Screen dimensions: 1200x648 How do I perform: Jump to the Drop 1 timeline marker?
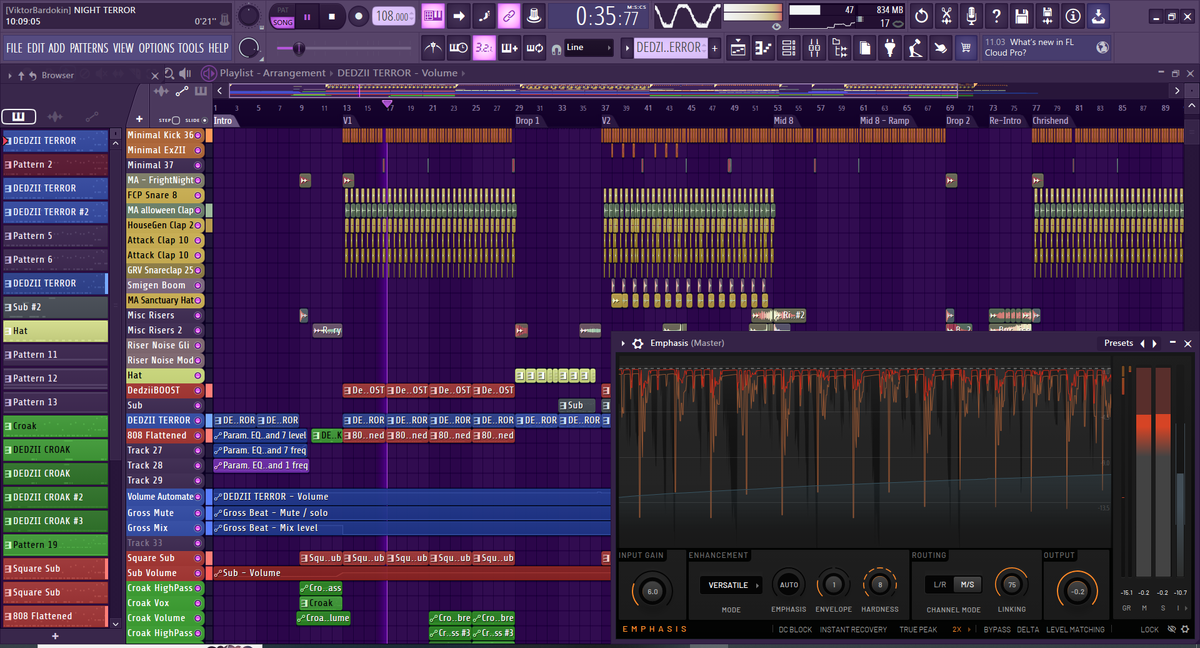(528, 121)
